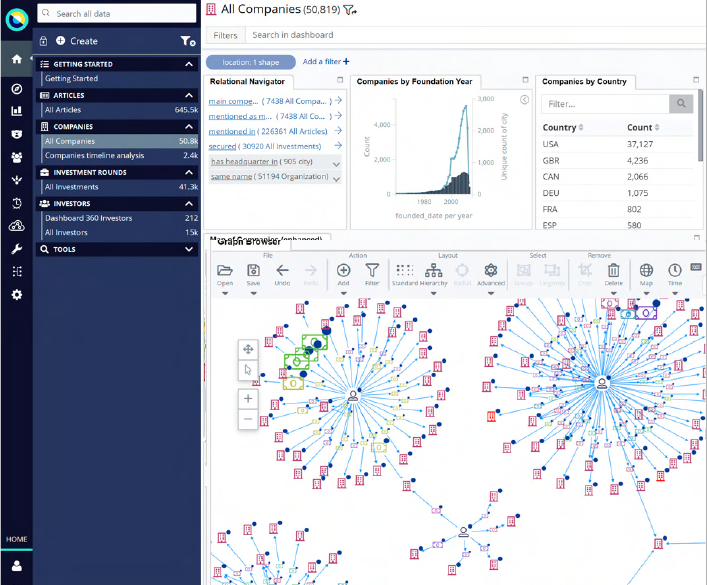Open settings gear in left sidebar

(x=16, y=295)
